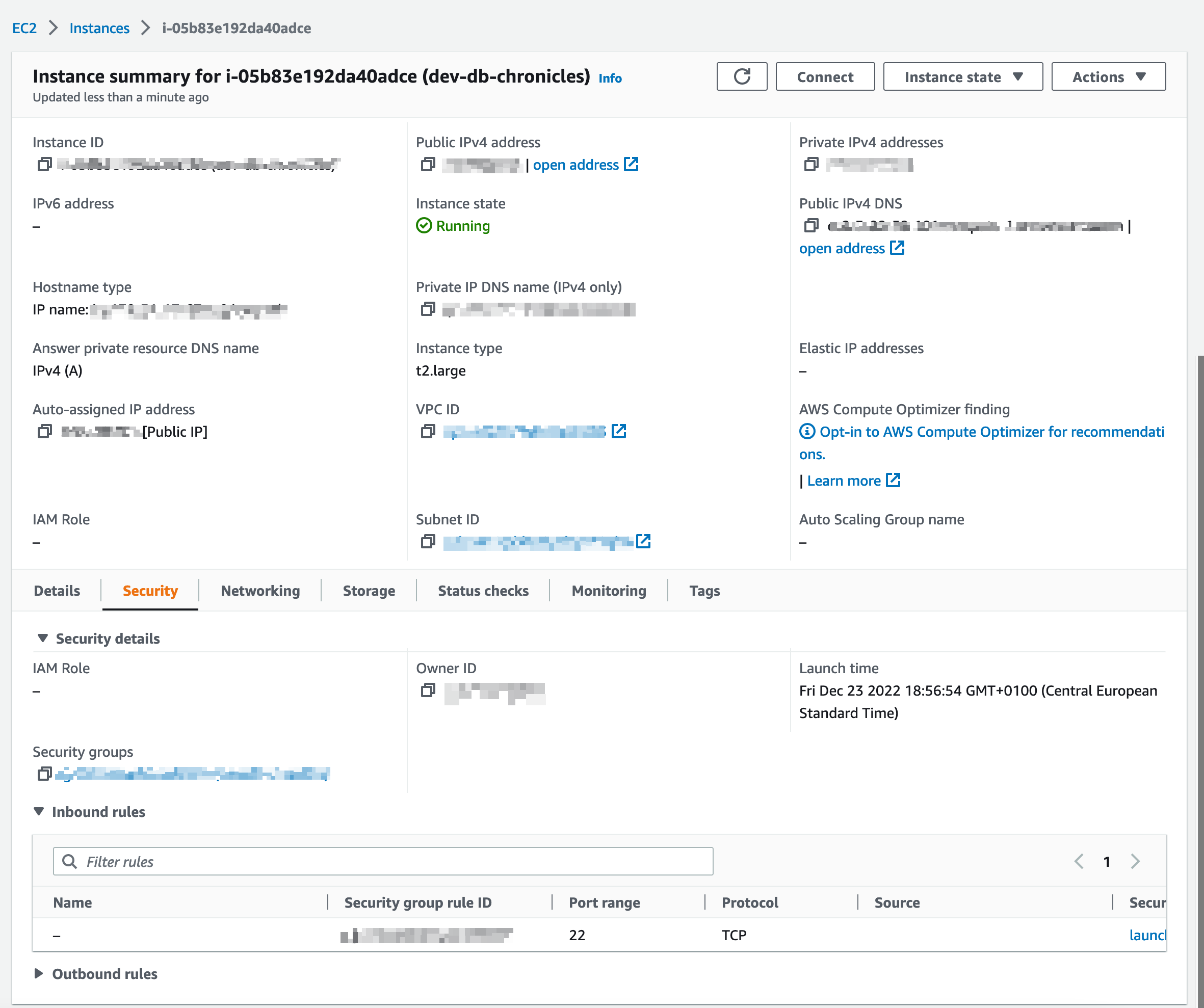Switch to the Networking tab
Image resolution: width=1204 pixels, height=1008 pixels.
(x=260, y=591)
